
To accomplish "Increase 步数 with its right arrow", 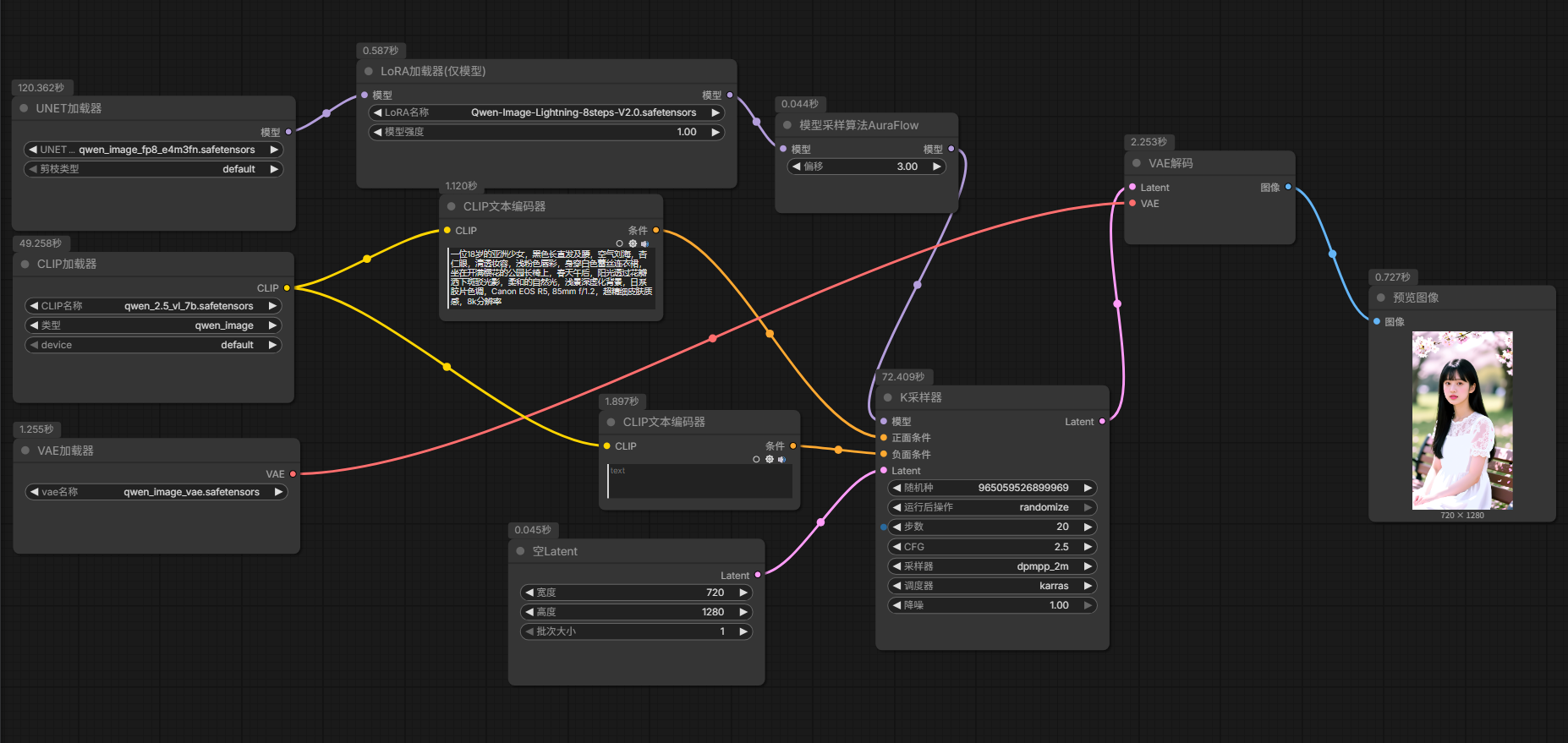I will (1088, 527).
